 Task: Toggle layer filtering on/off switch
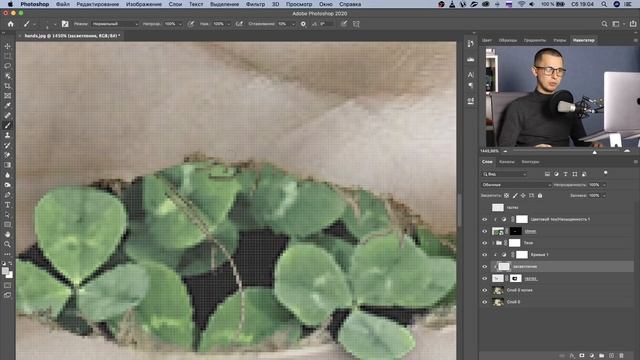coord(606,173)
